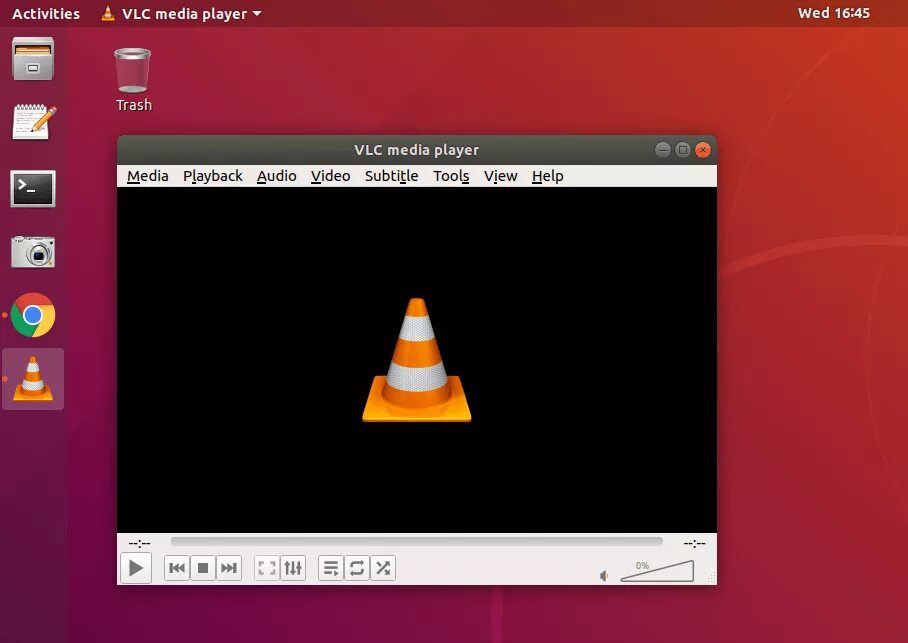
Task: Set volume on the triangular volume slider
Action: tap(657, 571)
